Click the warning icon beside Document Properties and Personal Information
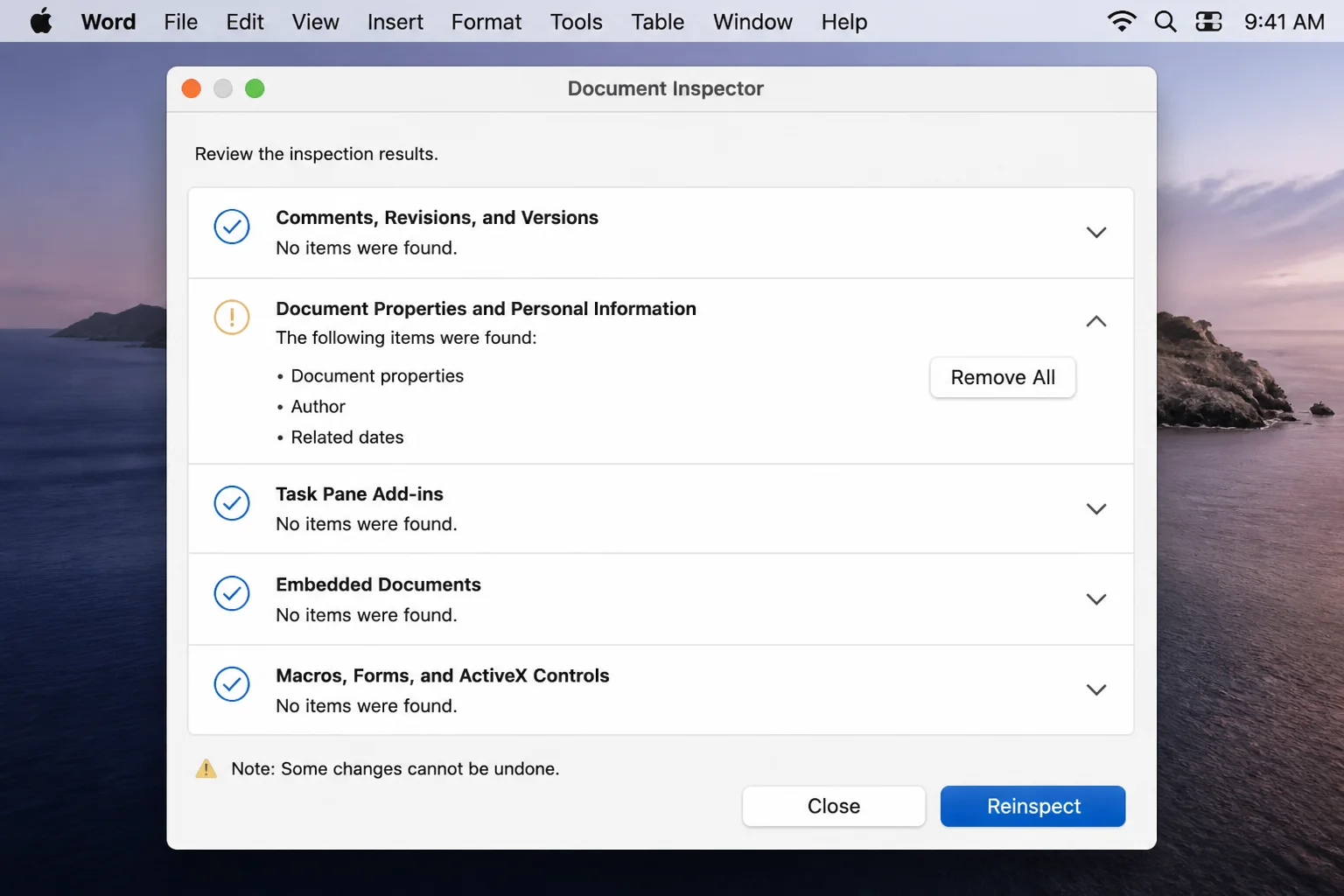This screenshot has width=1344, height=896. pyautogui.click(x=232, y=317)
